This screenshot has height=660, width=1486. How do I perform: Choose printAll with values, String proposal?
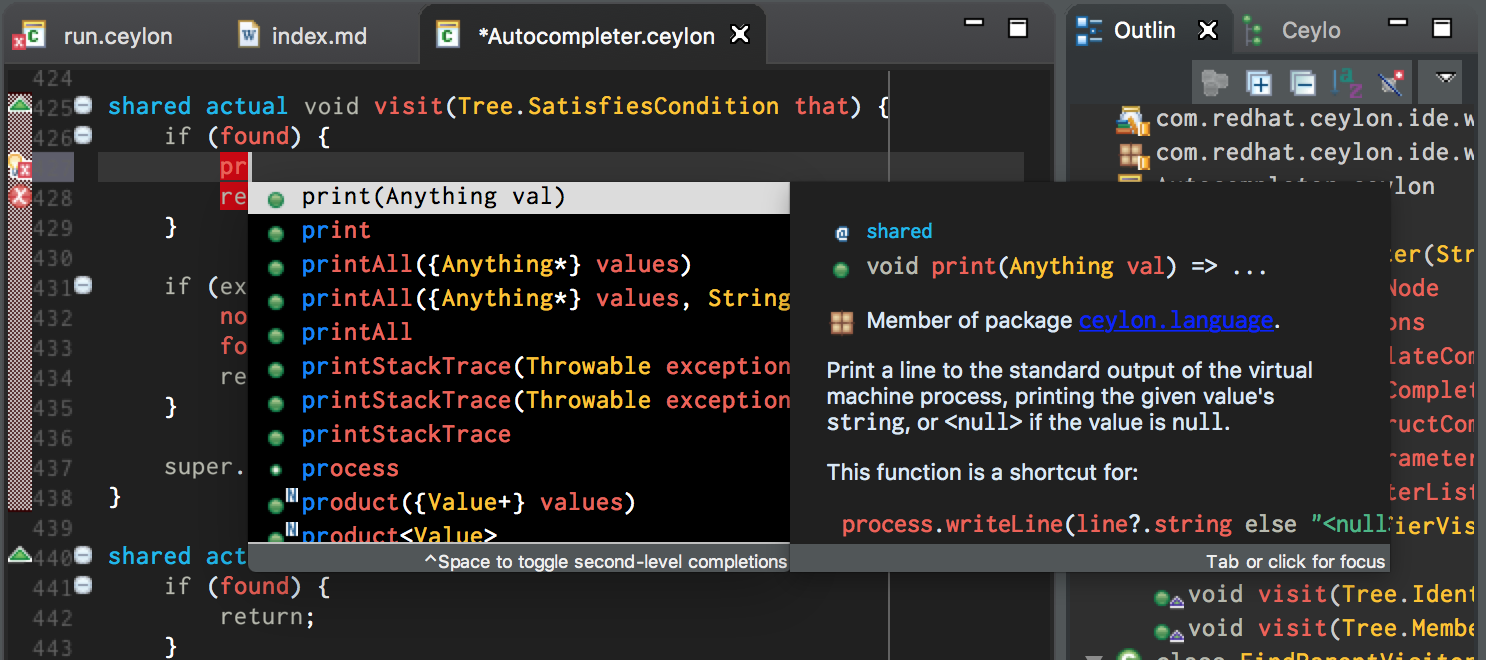(519, 299)
